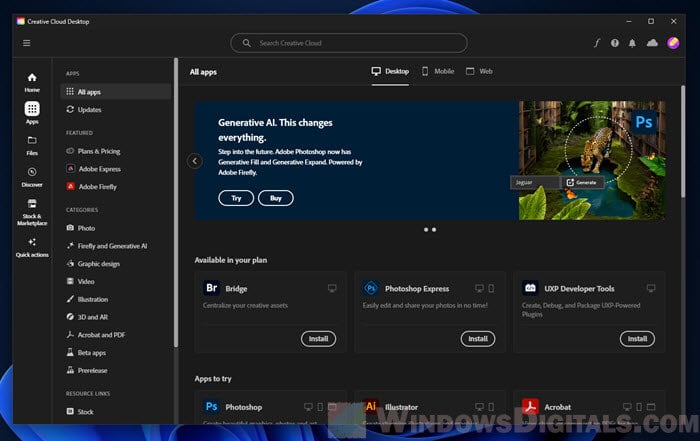Open Files in the left rail
Image resolution: width=700 pixels, height=441 pixels.
point(32,146)
